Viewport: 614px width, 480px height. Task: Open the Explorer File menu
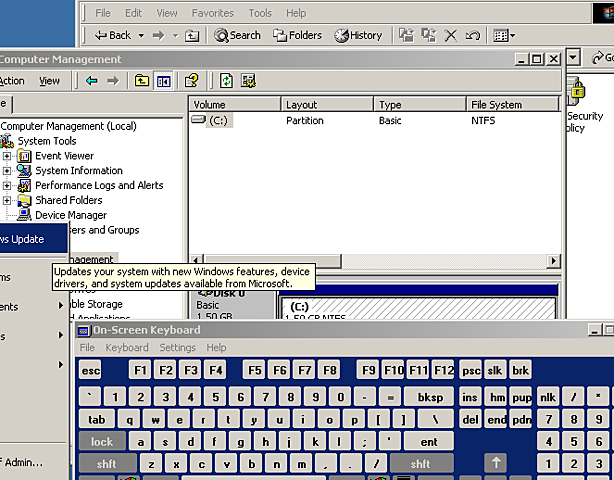pyautogui.click(x=103, y=13)
